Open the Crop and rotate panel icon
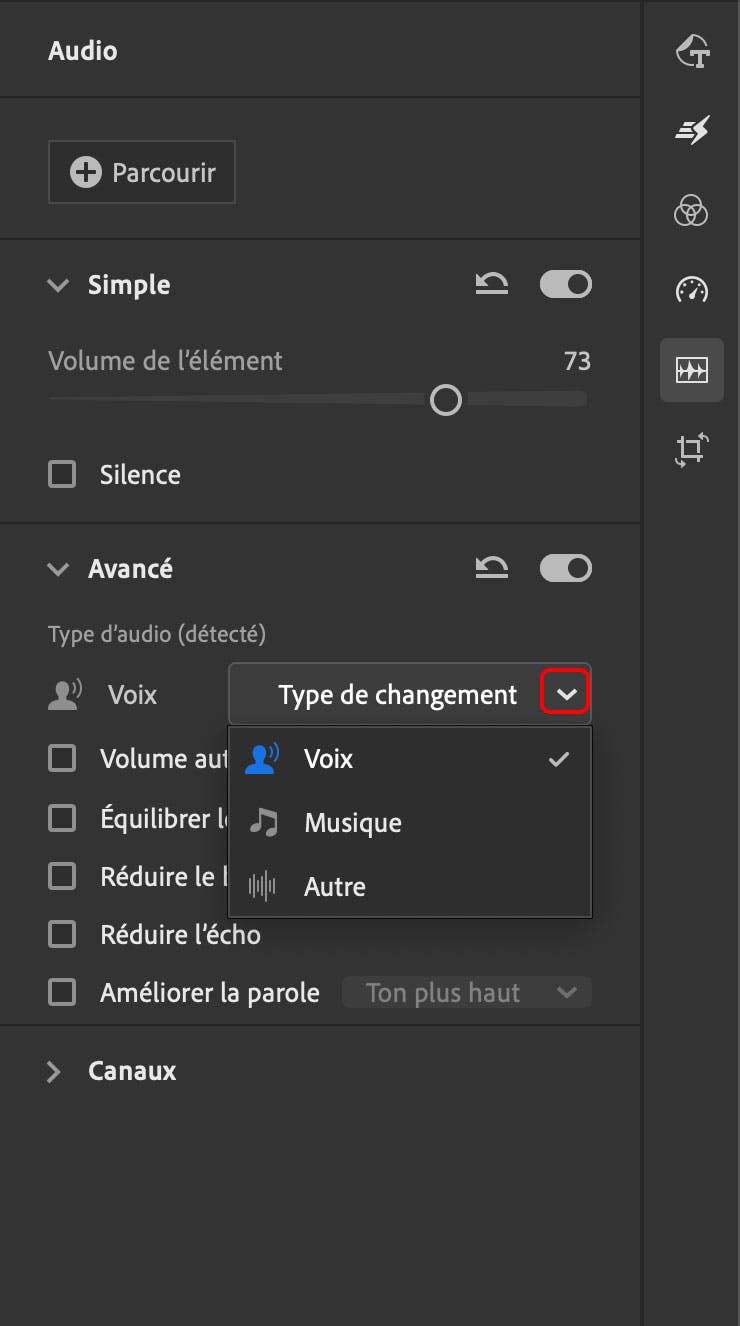The image size is (740, 1326). tap(692, 450)
